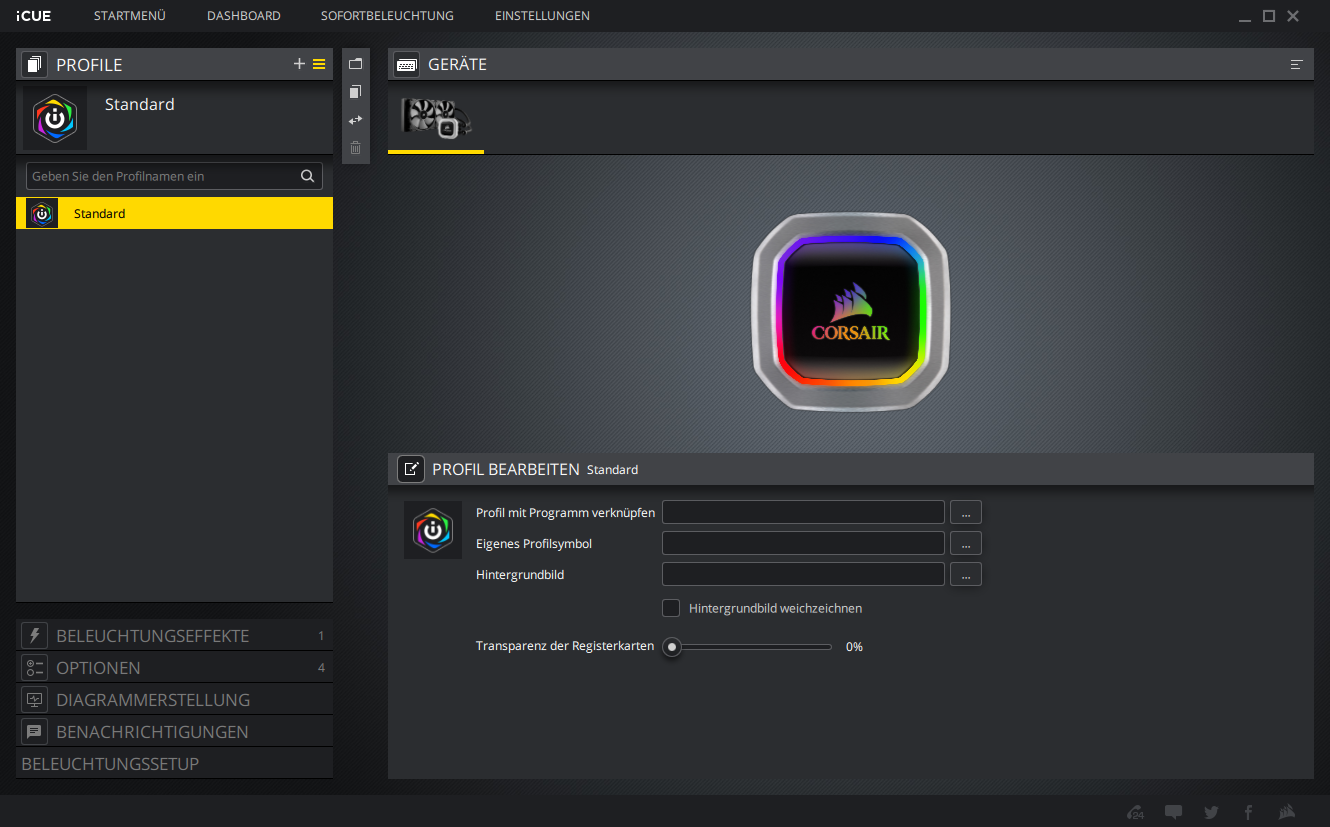Browse for a program to link with the profile
This screenshot has height=827, width=1330.
pyautogui.click(x=966, y=512)
